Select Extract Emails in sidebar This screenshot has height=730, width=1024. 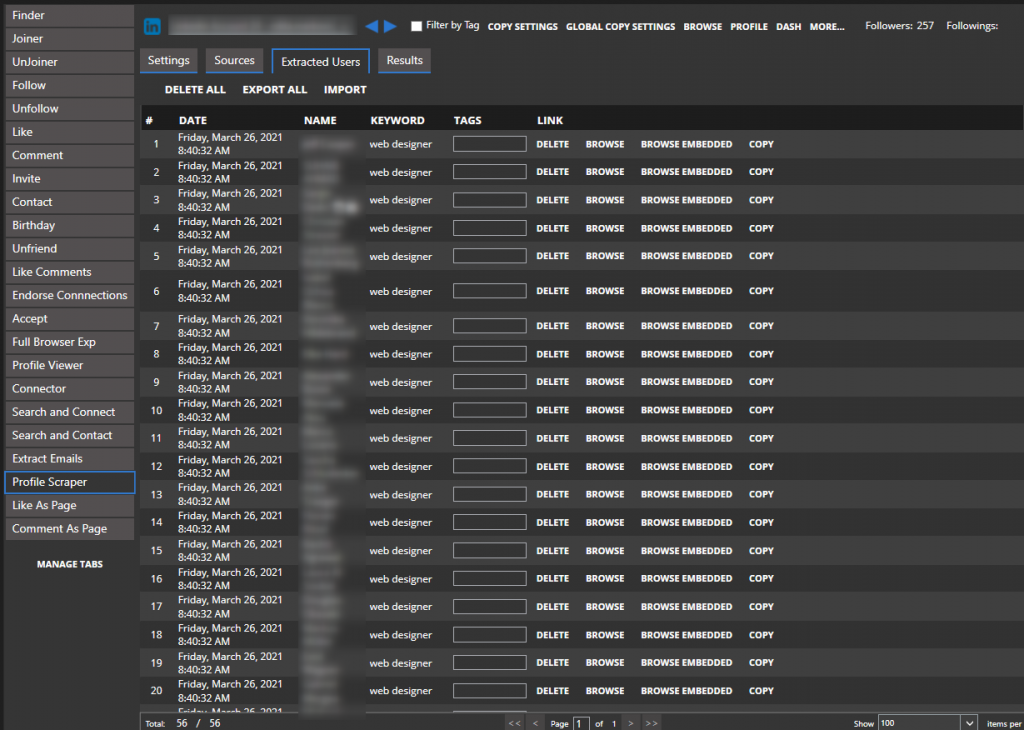[68, 459]
